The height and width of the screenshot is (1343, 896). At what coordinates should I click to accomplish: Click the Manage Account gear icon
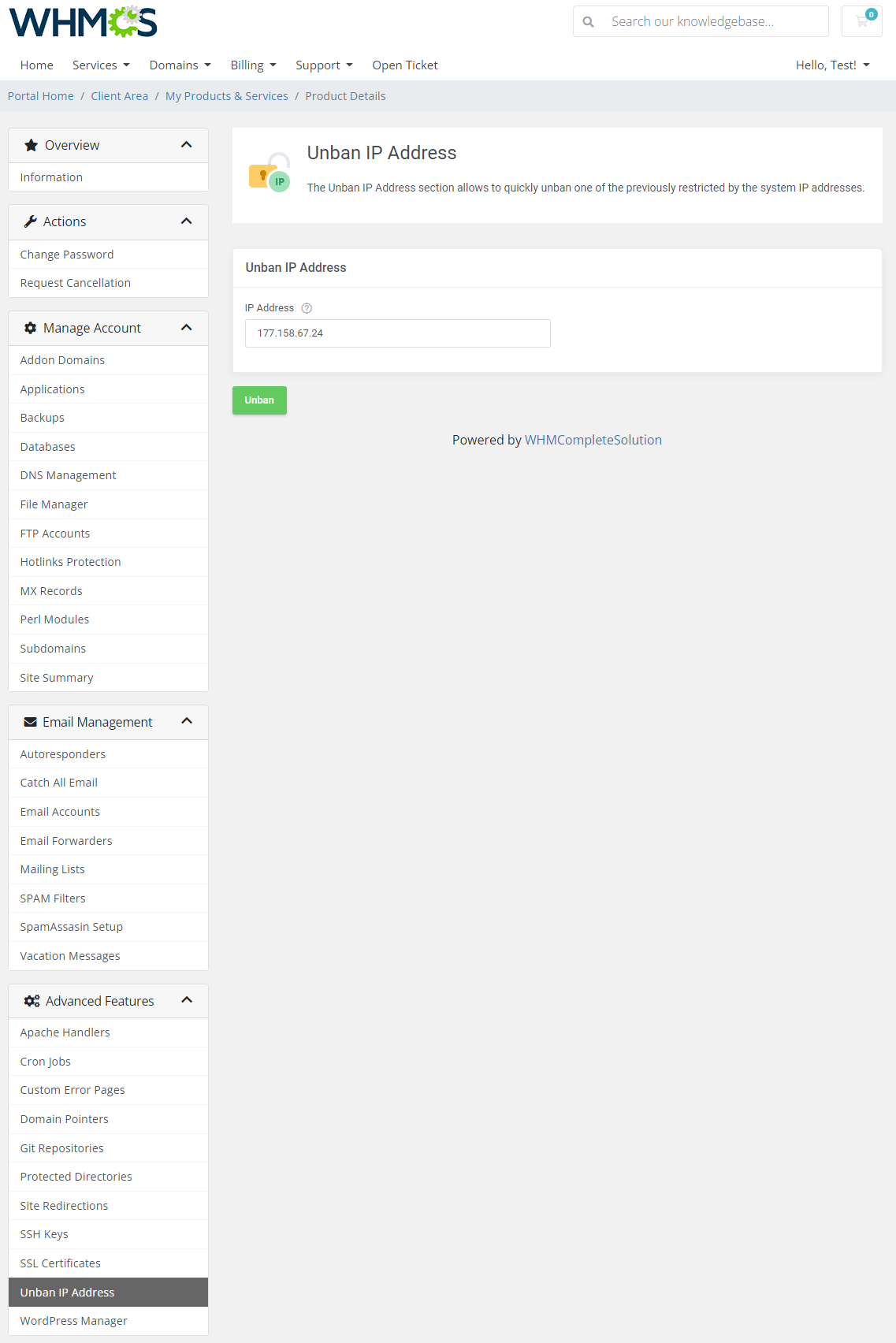(x=31, y=328)
